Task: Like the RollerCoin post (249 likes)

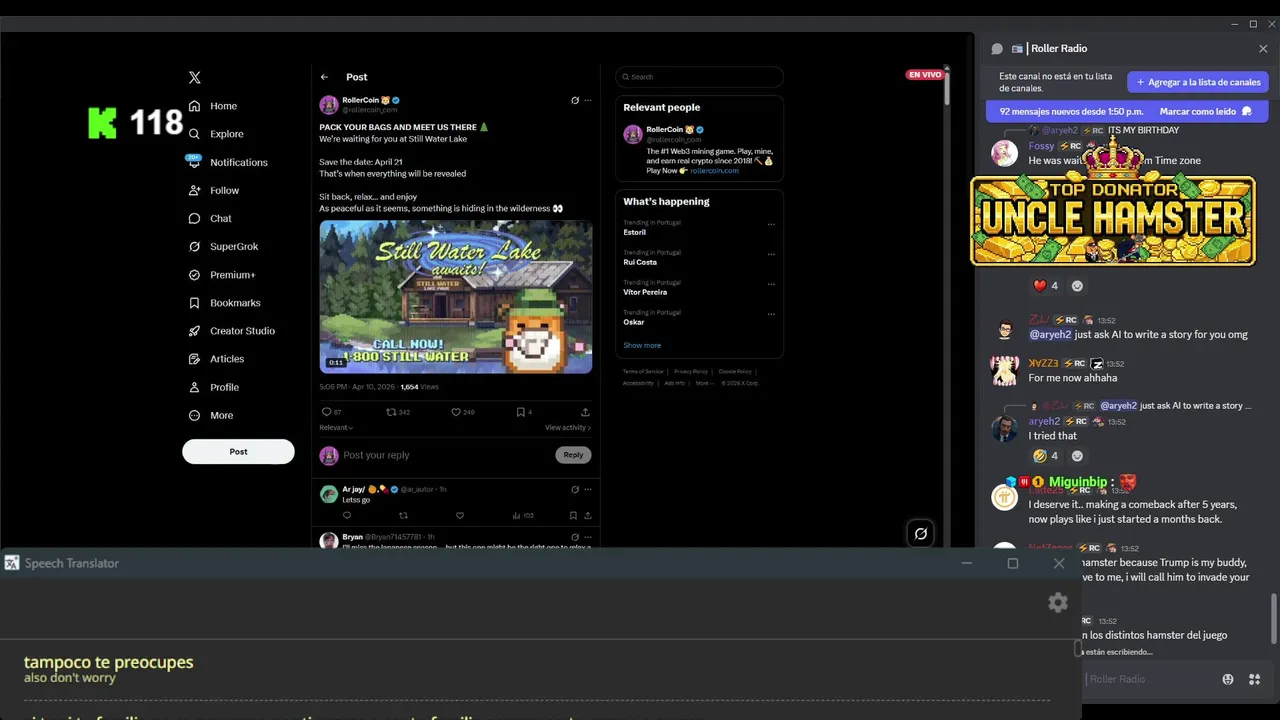Action: click(x=456, y=412)
